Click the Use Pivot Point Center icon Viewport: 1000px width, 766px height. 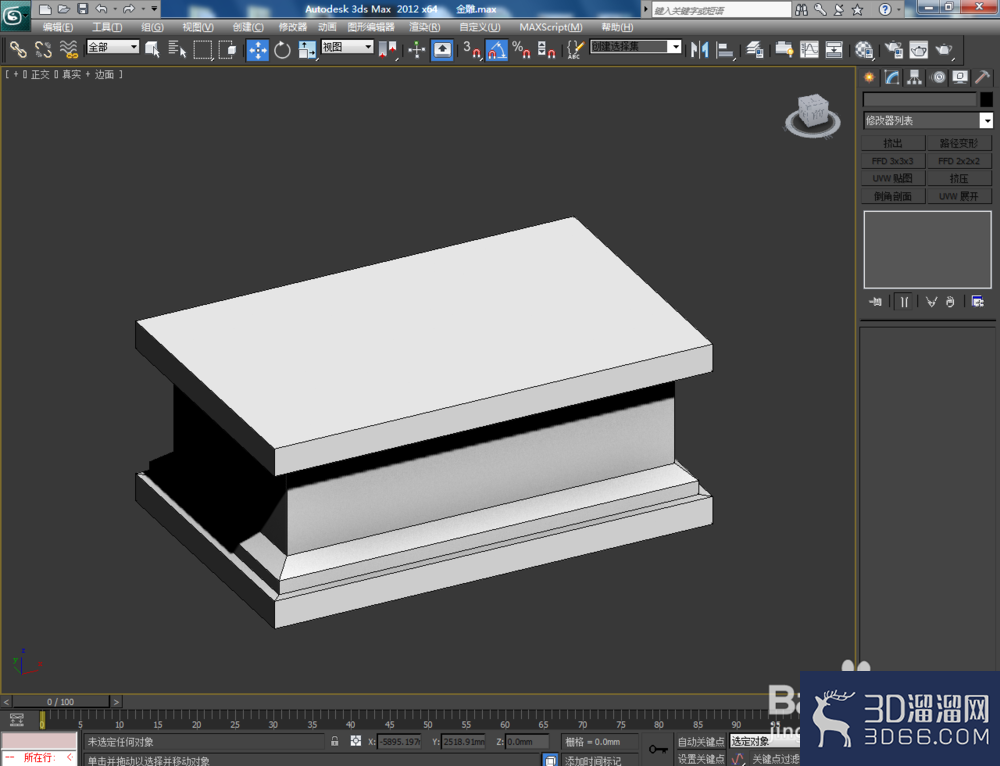(x=387, y=50)
